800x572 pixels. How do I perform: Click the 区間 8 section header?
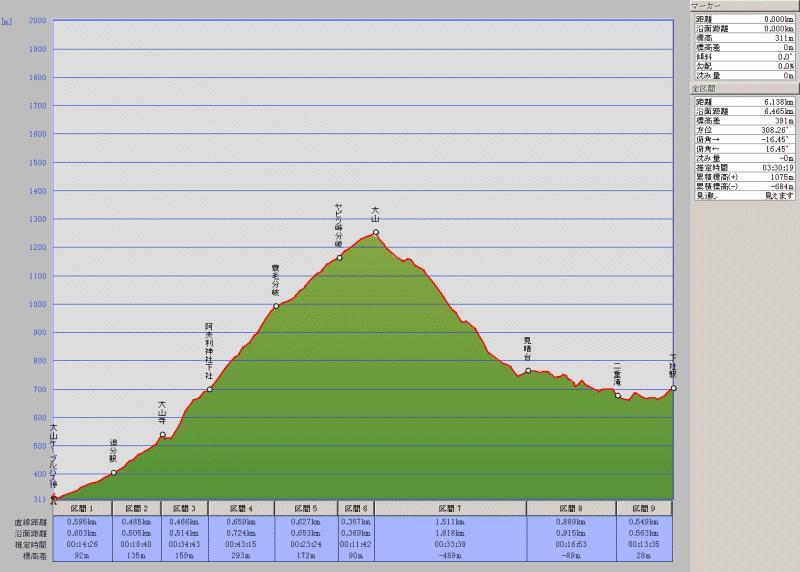click(571, 508)
